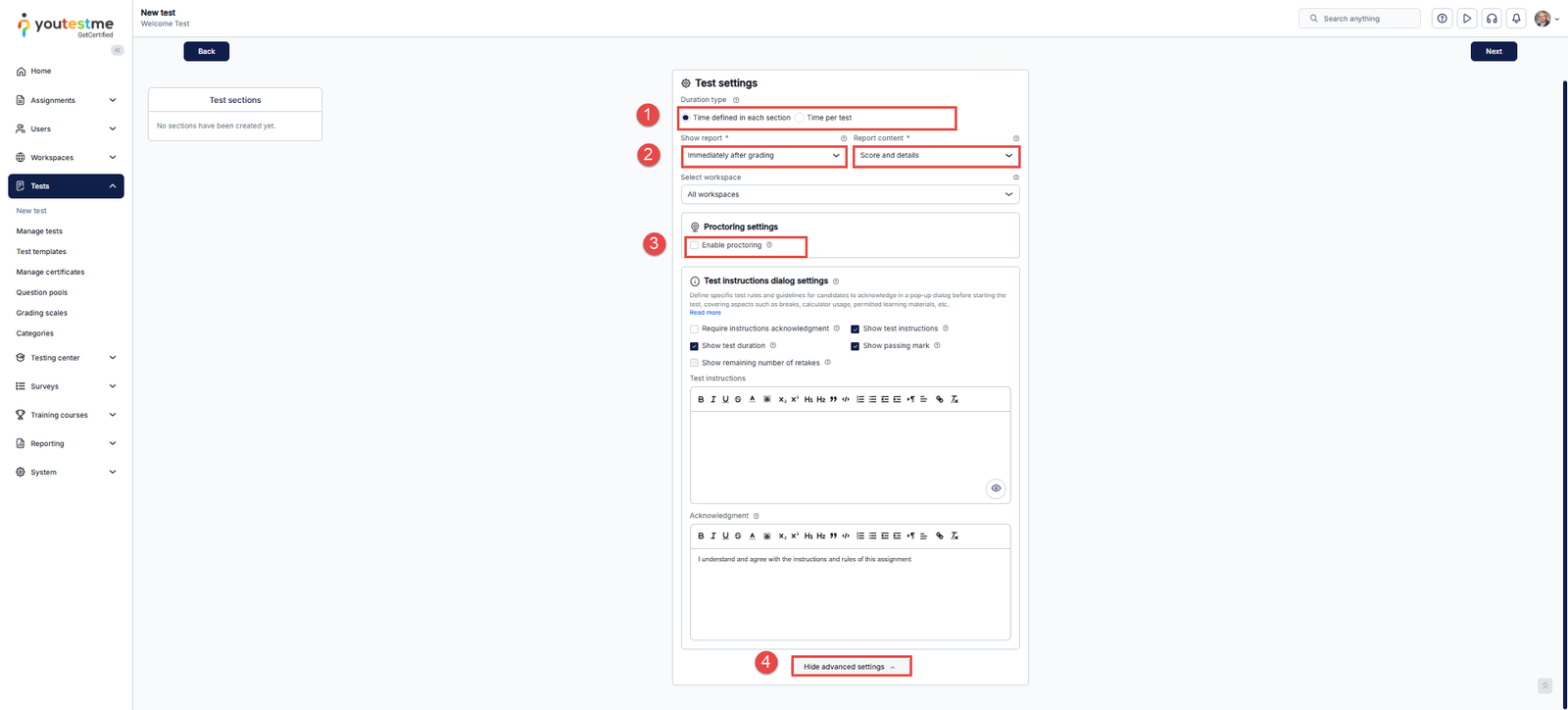The height and width of the screenshot is (710, 1568).
Task: Go to Question pools in sidebar
Action: point(42,292)
